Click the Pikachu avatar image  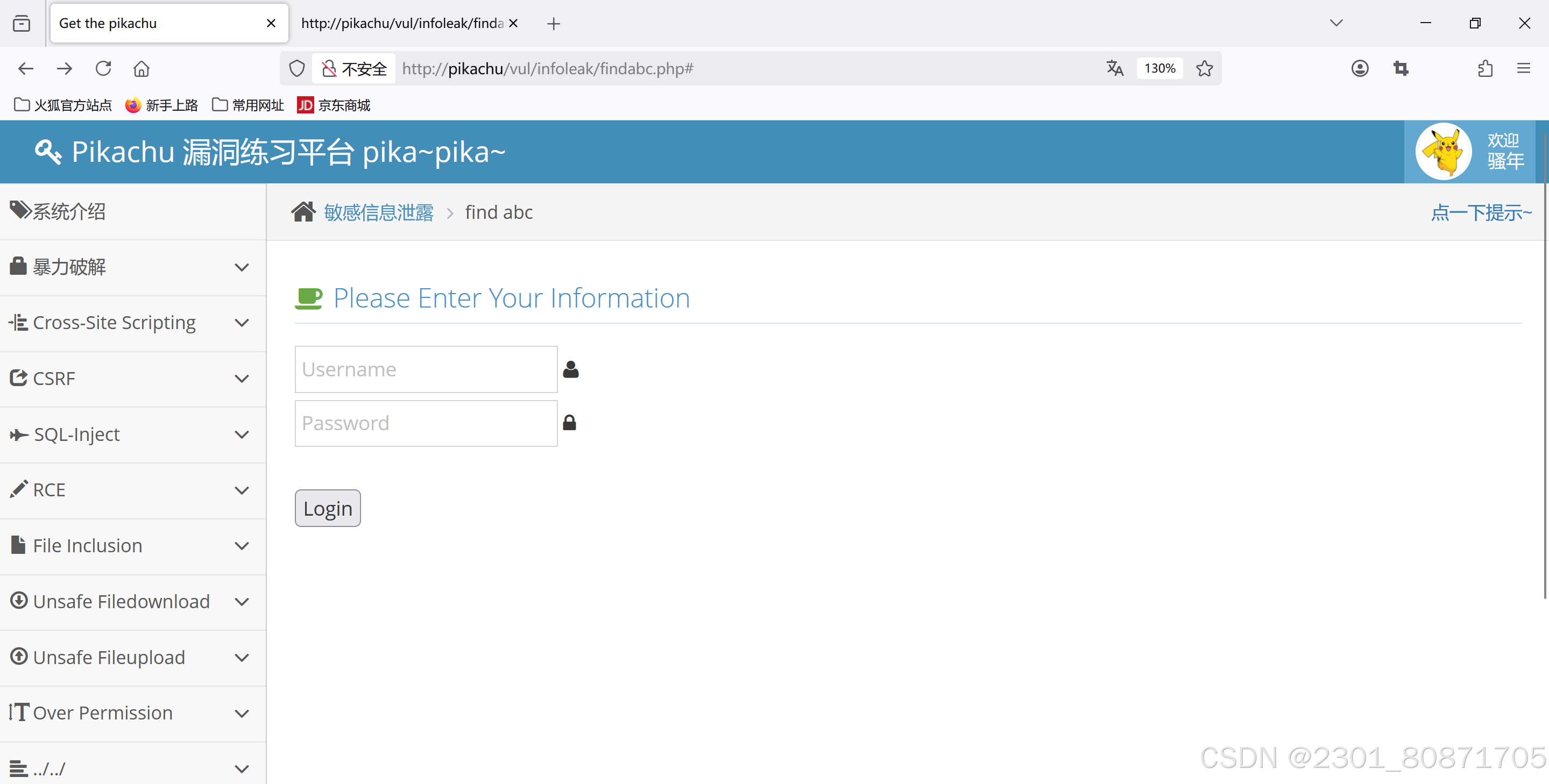click(x=1443, y=152)
